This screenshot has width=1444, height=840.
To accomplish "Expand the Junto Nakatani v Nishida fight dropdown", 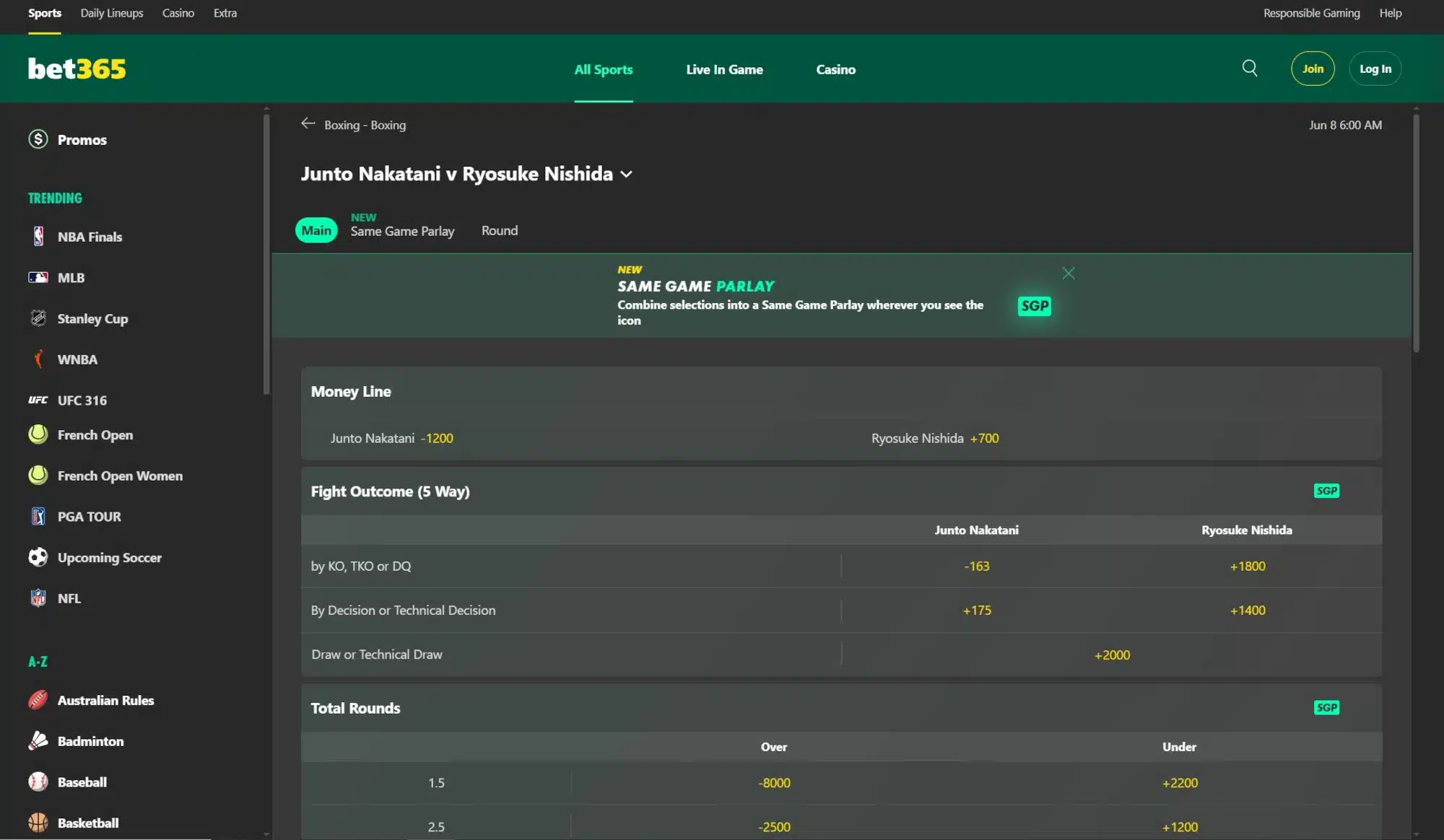I will [x=626, y=175].
